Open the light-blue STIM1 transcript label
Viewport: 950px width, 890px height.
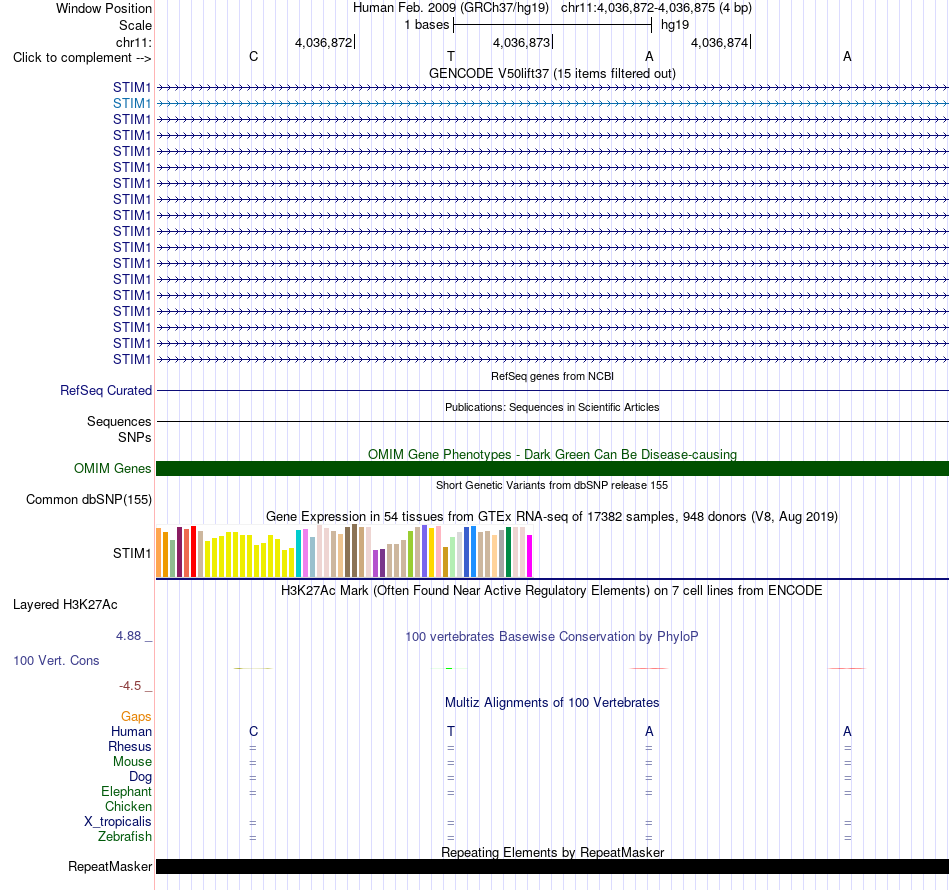[131, 104]
